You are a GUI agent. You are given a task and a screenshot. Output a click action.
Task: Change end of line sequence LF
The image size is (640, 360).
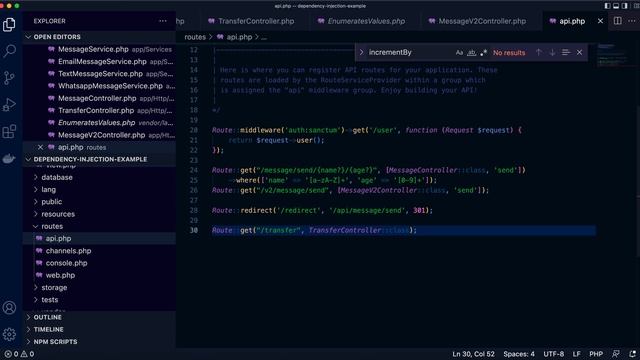click(576, 354)
